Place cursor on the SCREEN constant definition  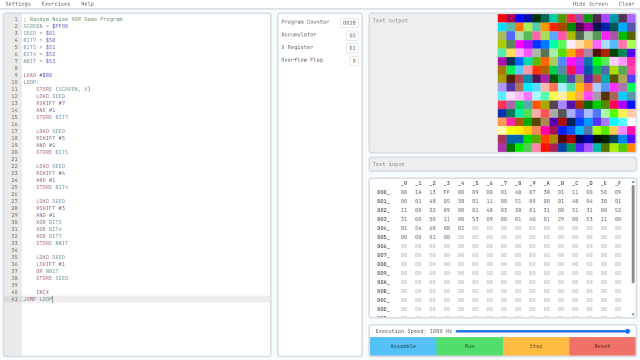pyautogui.click(x=46, y=26)
